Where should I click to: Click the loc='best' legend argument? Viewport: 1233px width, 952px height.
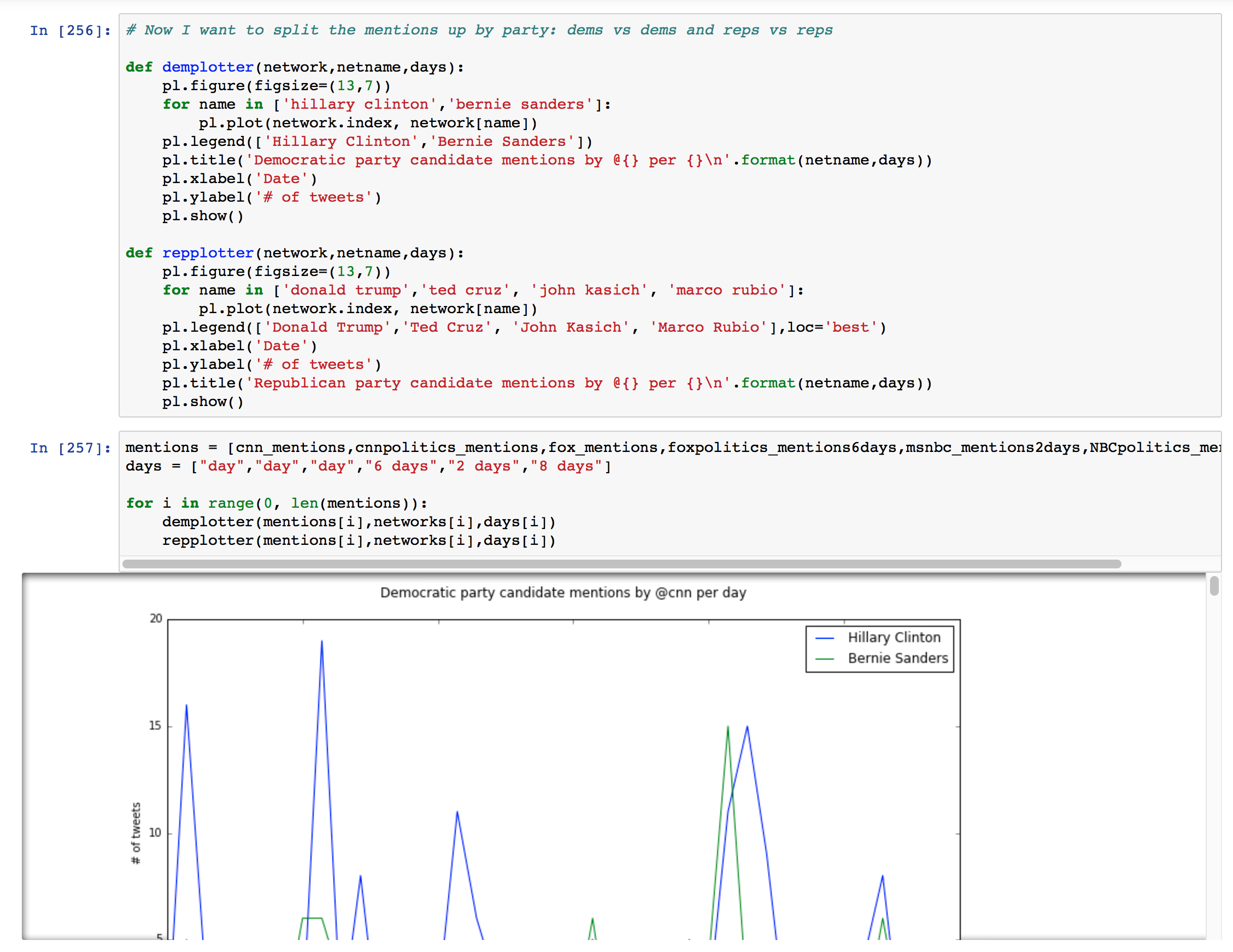(833, 327)
